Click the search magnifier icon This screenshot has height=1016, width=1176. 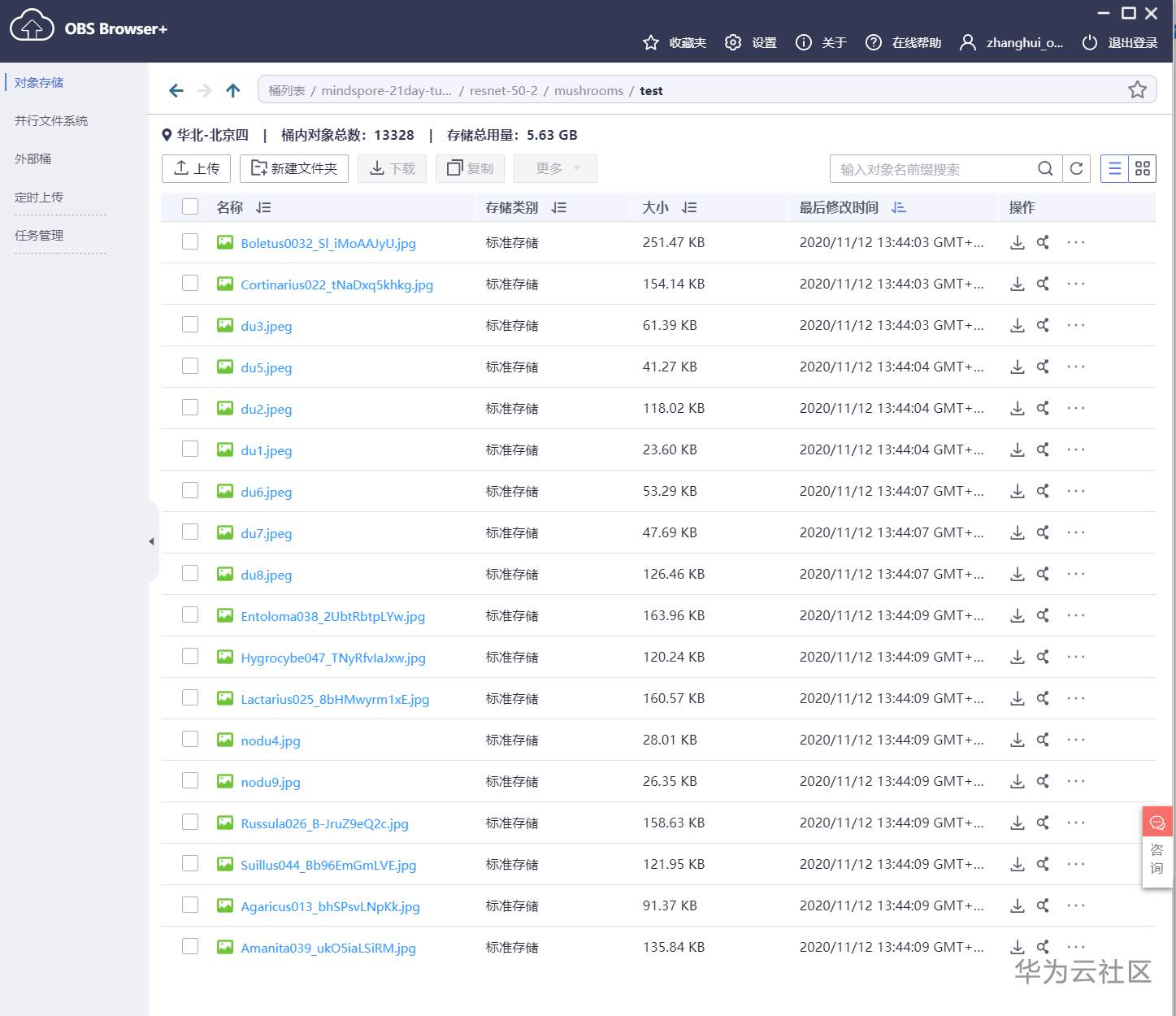[1045, 168]
